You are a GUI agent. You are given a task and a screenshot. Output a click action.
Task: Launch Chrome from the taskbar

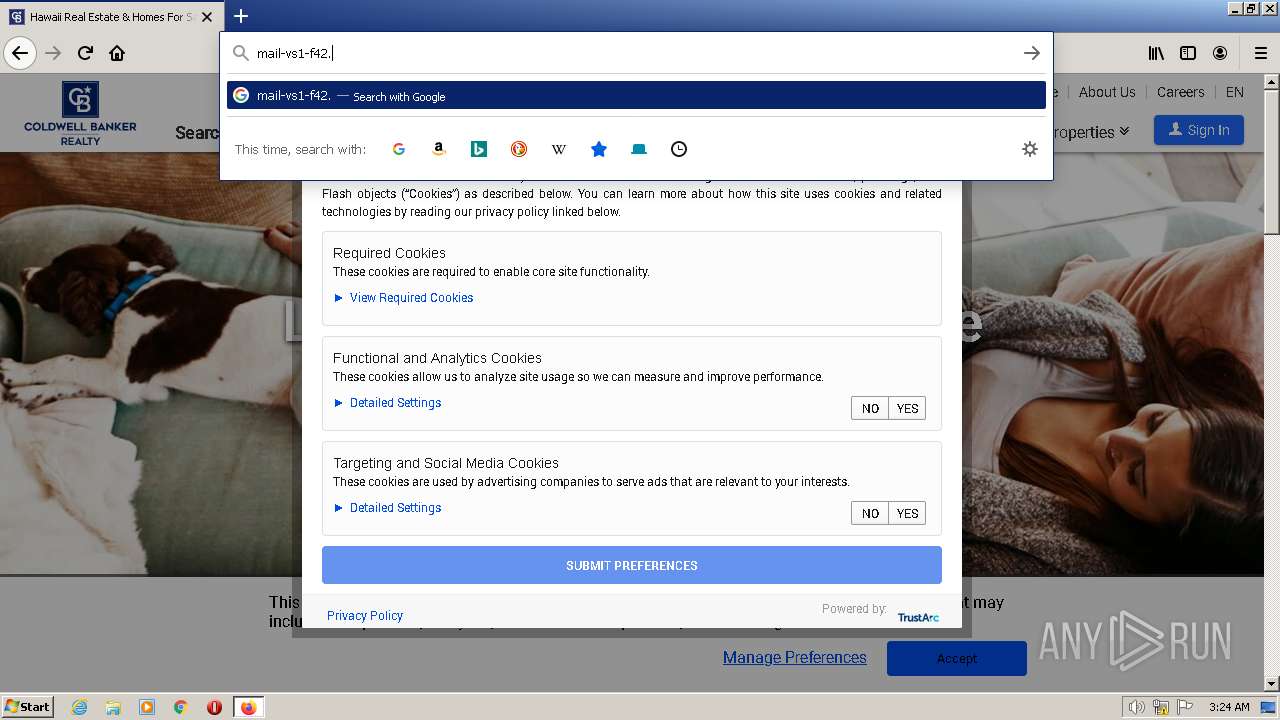181,707
